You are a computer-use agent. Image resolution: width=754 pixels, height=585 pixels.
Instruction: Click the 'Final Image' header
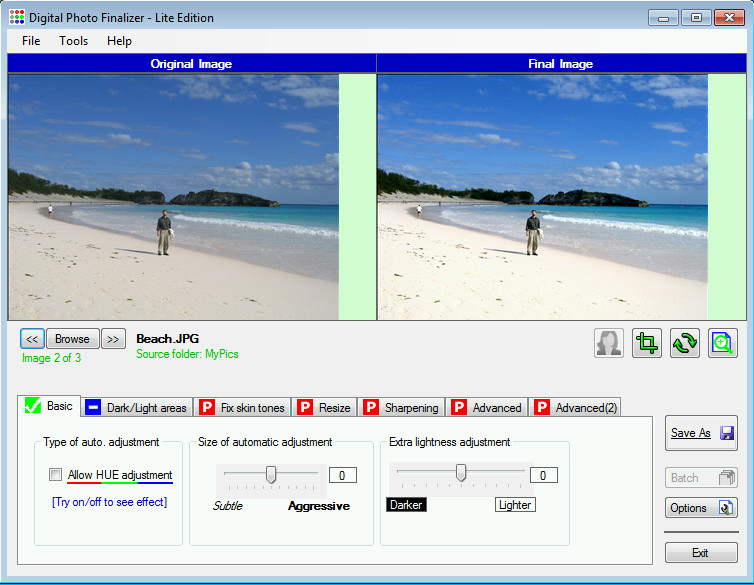(561, 64)
